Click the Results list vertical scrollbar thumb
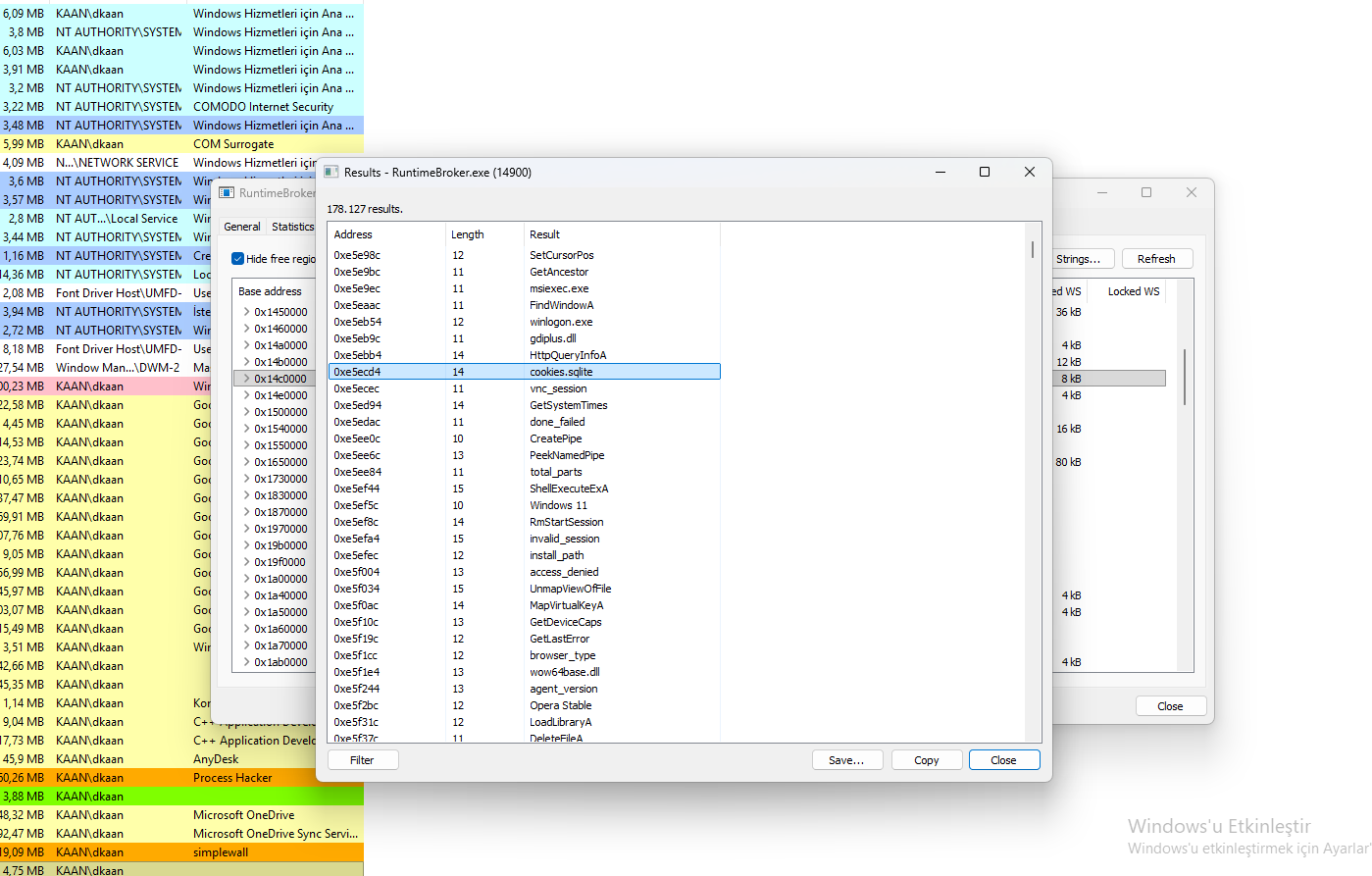This screenshot has width=1372, height=876. pos(1033,249)
